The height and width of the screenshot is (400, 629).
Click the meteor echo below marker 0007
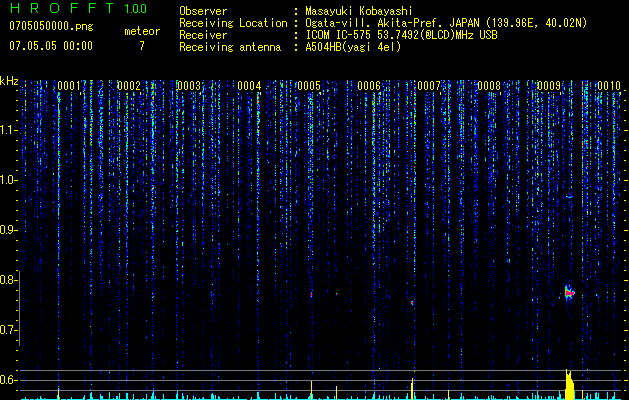click(x=412, y=303)
